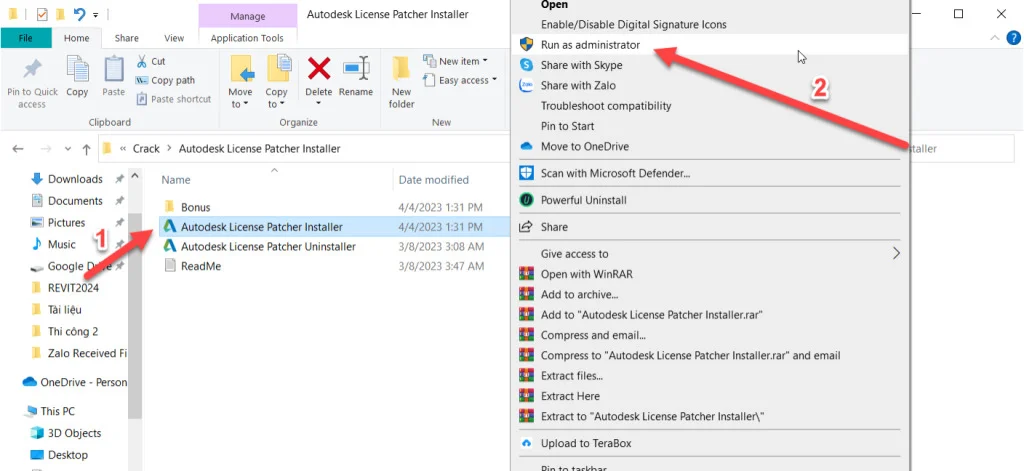Click the red Delete X icon
This screenshot has width=1024, height=471.
[x=319, y=69]
